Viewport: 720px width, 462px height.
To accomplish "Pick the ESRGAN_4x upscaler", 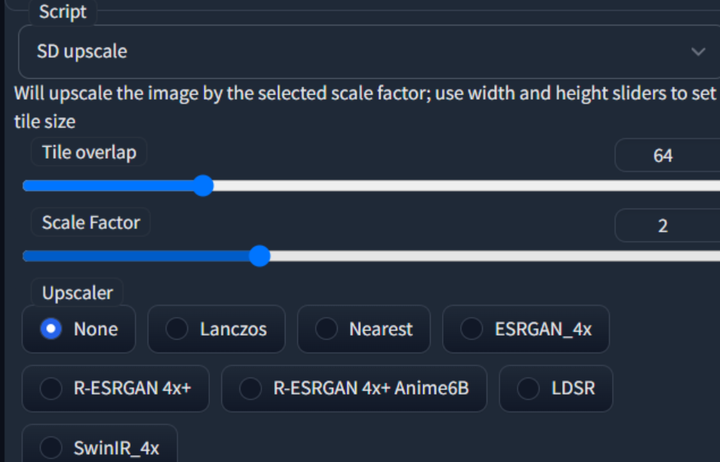I will pos(472,329).
